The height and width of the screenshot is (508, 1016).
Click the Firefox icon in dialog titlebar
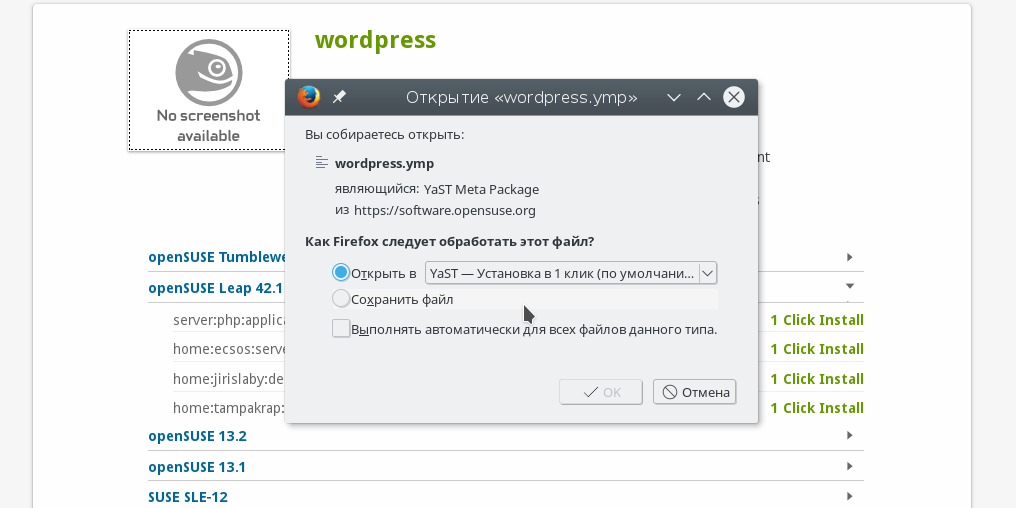click(x=308, y=97)
